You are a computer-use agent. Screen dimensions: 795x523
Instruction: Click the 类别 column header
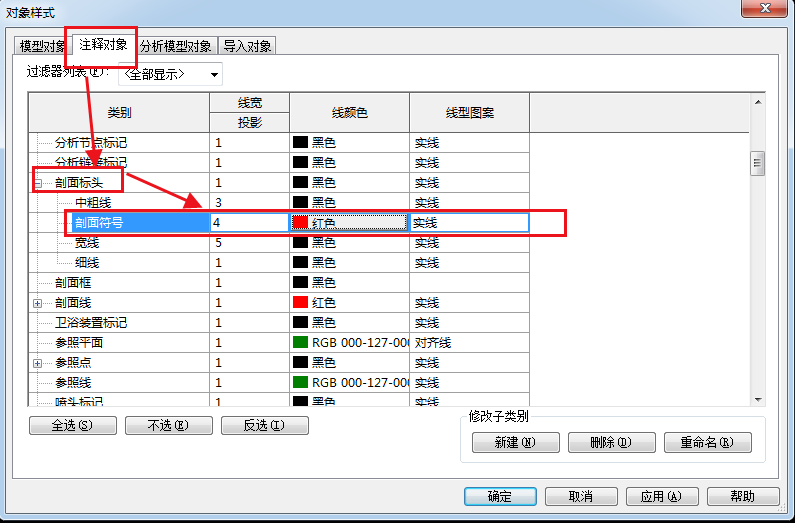[119, 113]
